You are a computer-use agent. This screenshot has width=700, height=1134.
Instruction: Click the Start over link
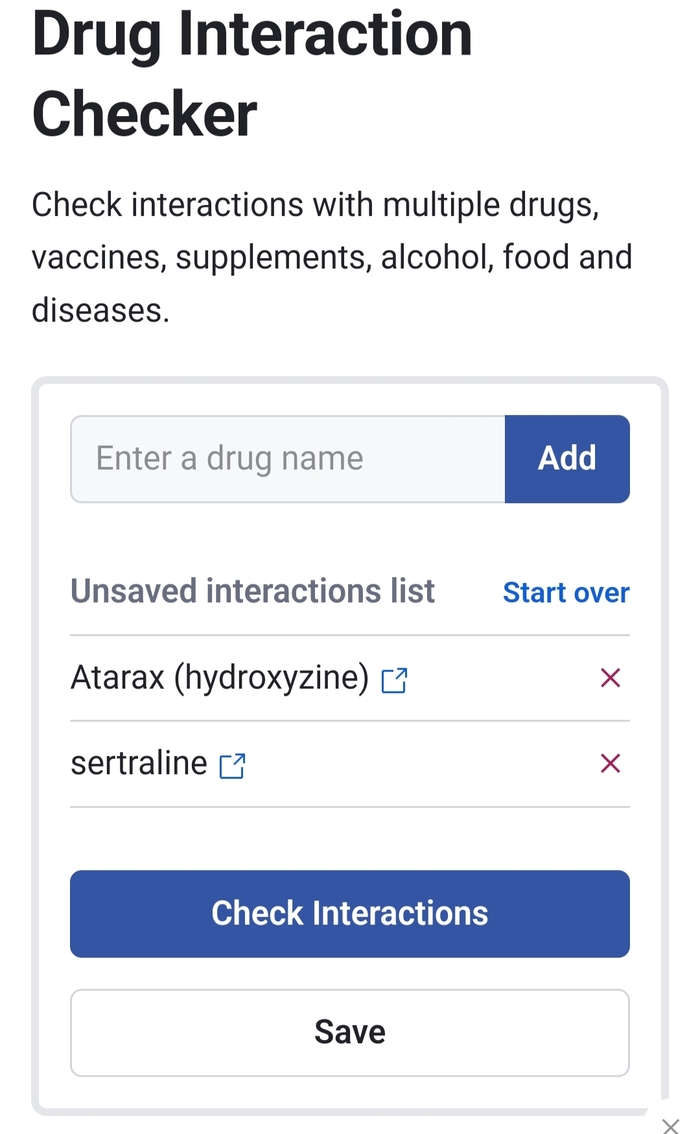[566, 592]
